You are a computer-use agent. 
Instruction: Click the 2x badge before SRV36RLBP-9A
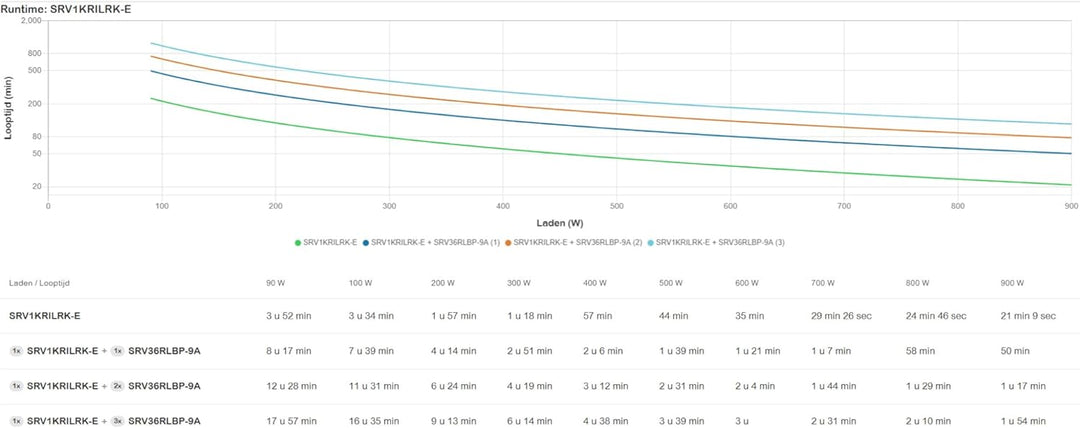(118, 386)
